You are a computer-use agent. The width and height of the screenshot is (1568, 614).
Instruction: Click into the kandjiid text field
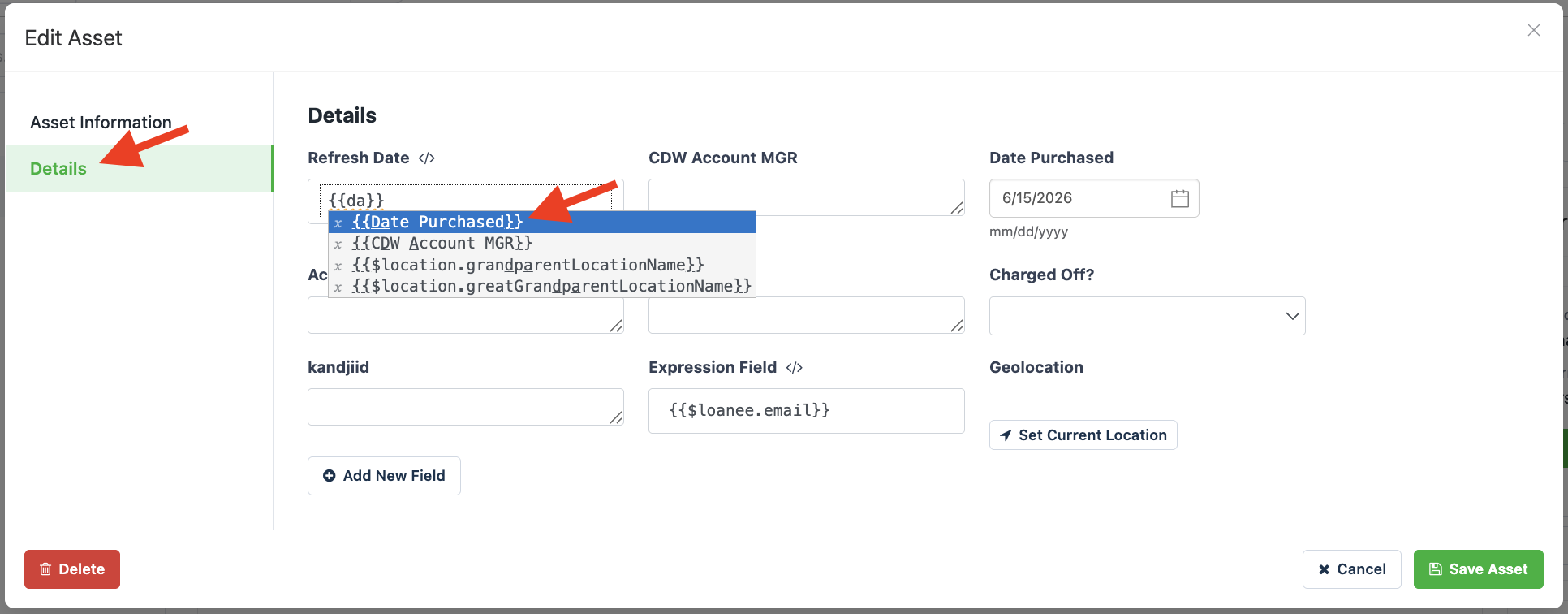(465, 407)
